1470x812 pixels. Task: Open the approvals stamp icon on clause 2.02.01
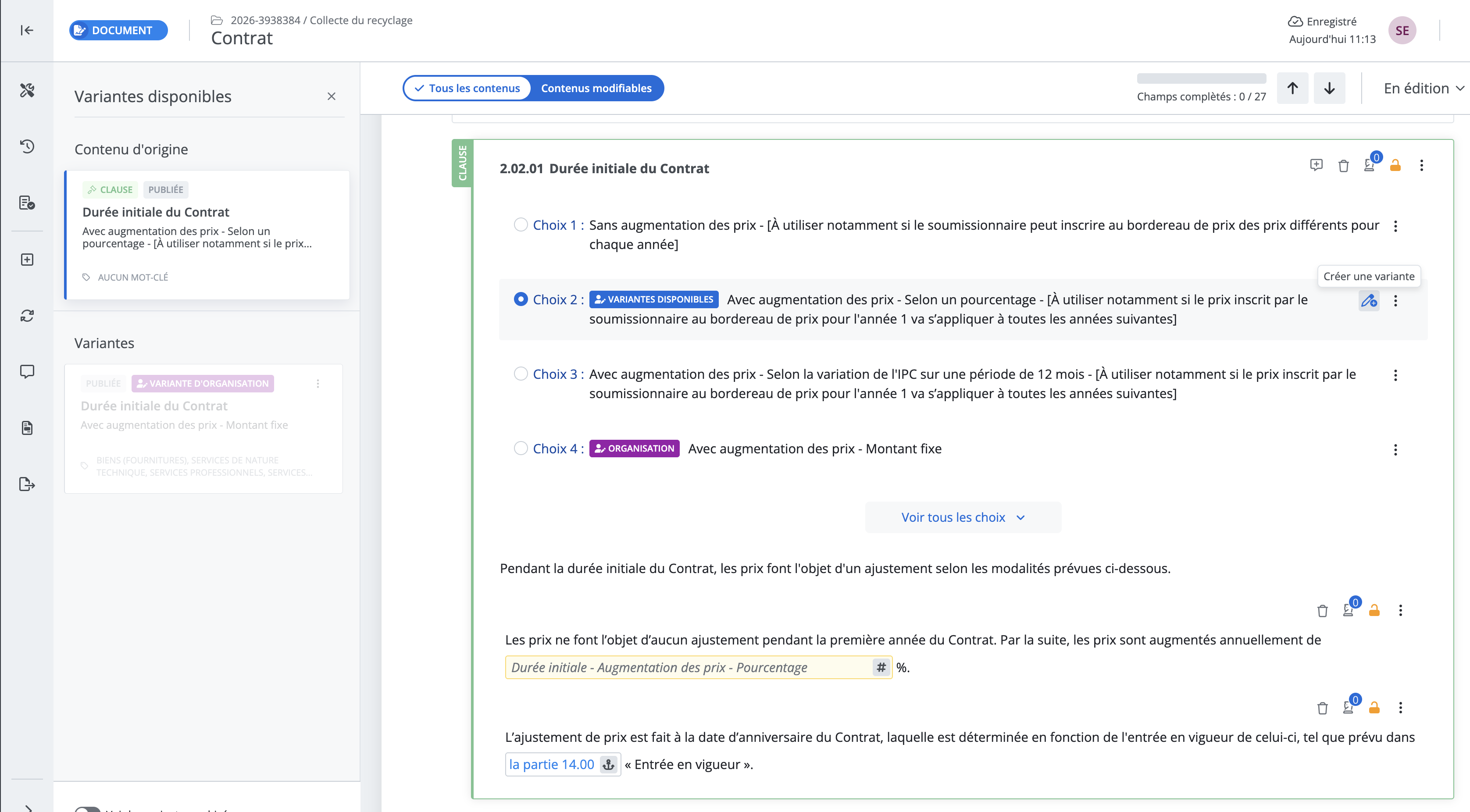1370,165
